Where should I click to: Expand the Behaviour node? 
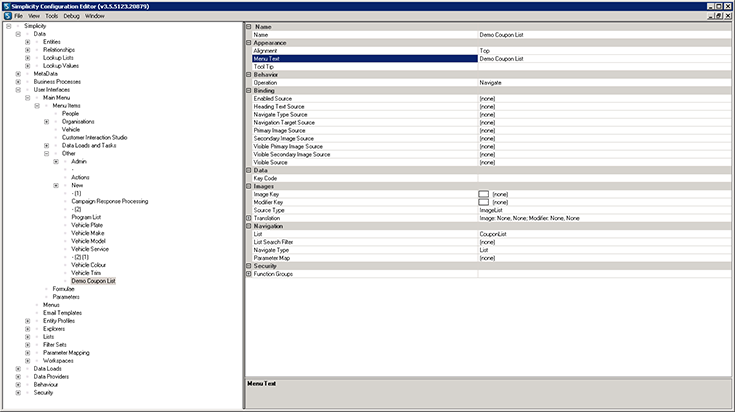pos(18,385)
